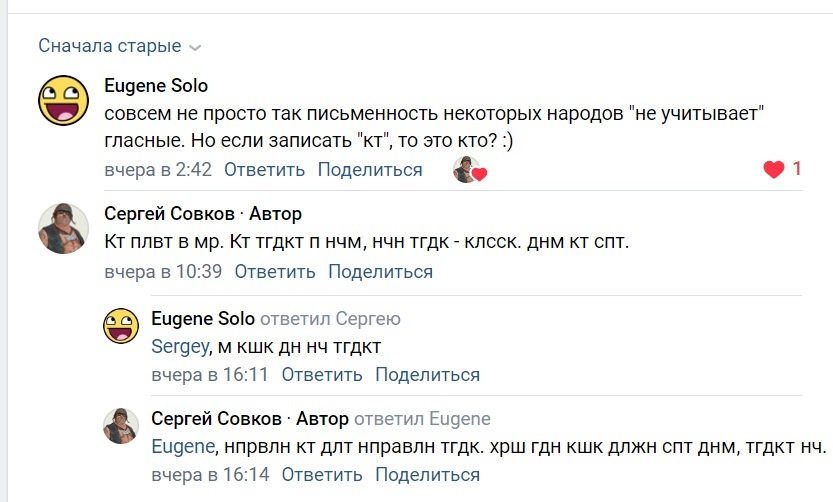Viewport: 833px width, 502px height.
Task: Share Eugene Solo's comment from 2:42
Action: [x=370, y=170]
